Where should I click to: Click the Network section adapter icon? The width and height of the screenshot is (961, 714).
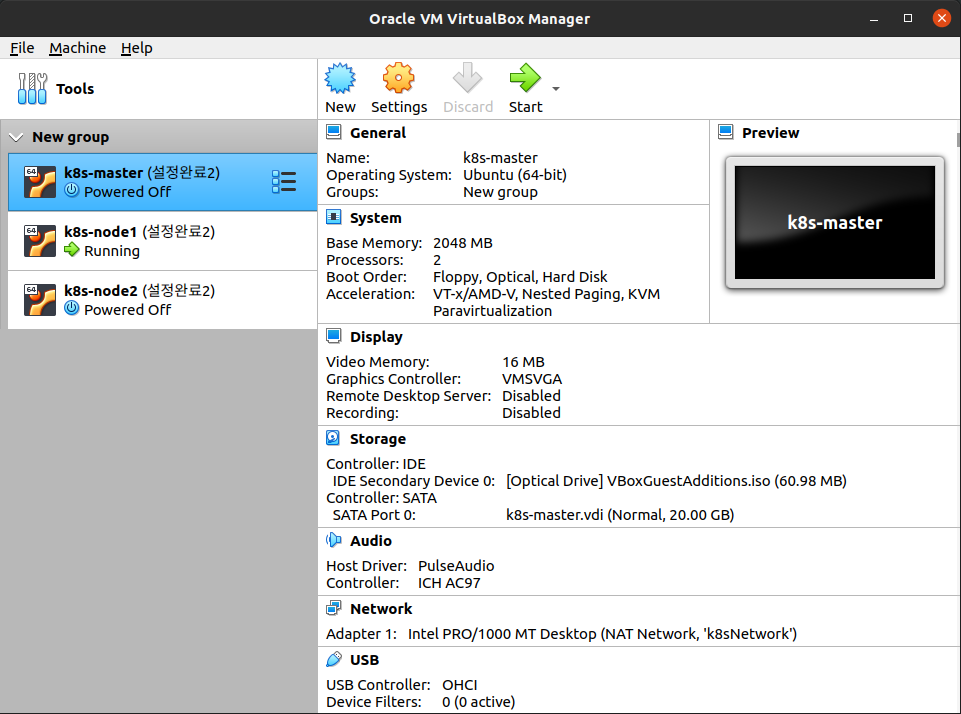click(x=333, y=608)
